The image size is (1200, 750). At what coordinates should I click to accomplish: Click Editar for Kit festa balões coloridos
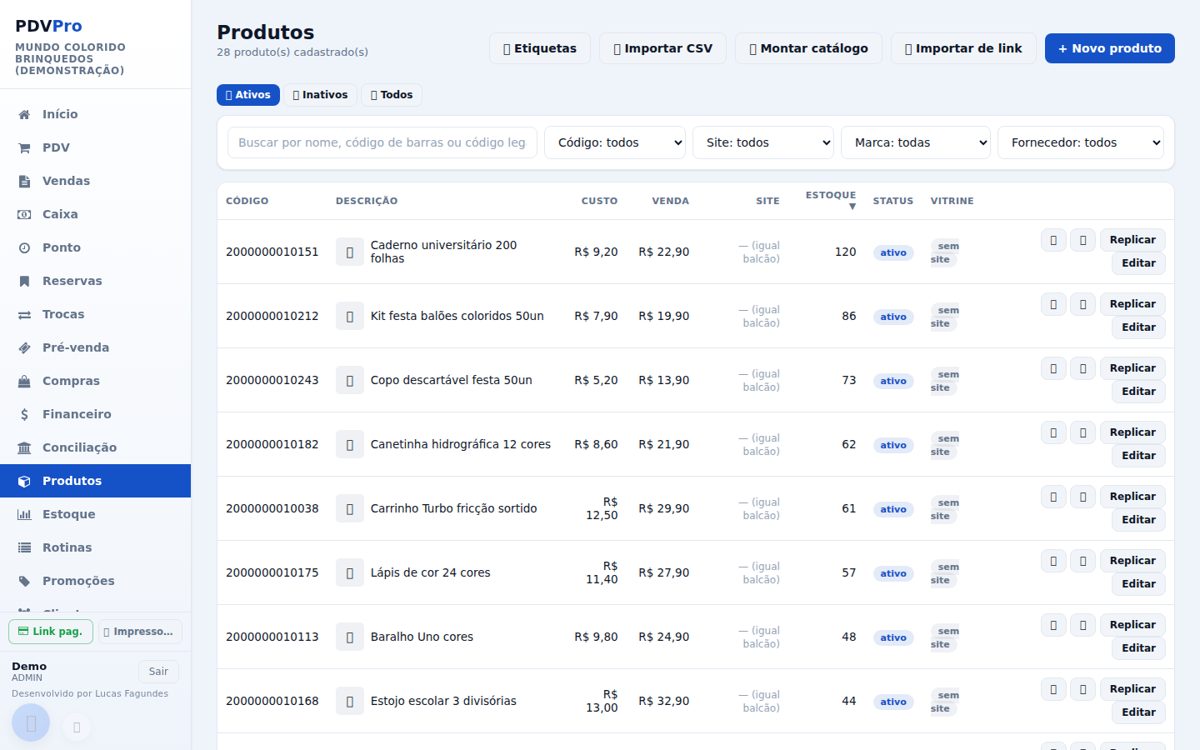coord(1139,327)
